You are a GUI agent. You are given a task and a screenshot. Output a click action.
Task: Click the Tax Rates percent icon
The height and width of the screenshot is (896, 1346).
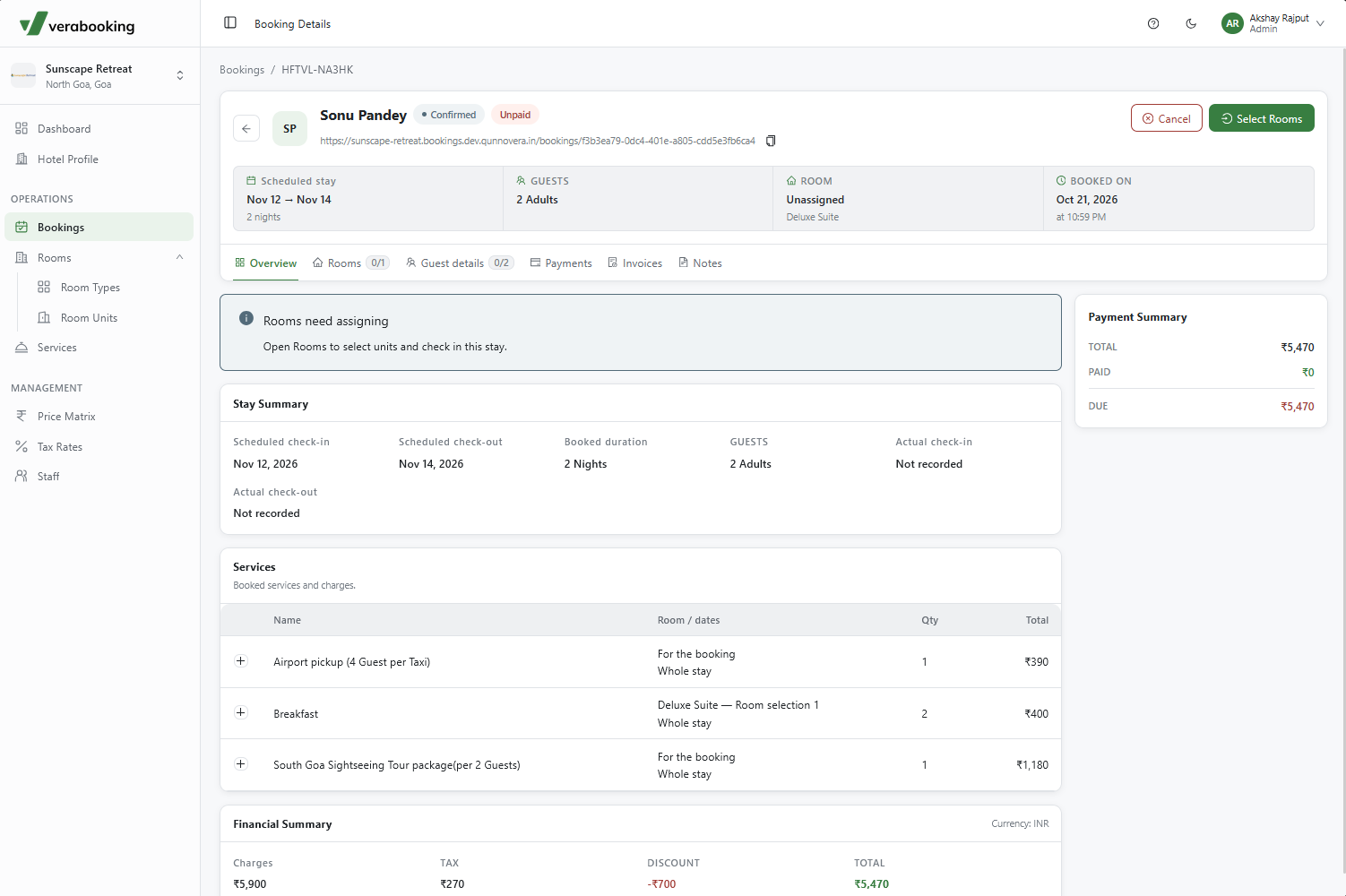[x=22, y=447]
